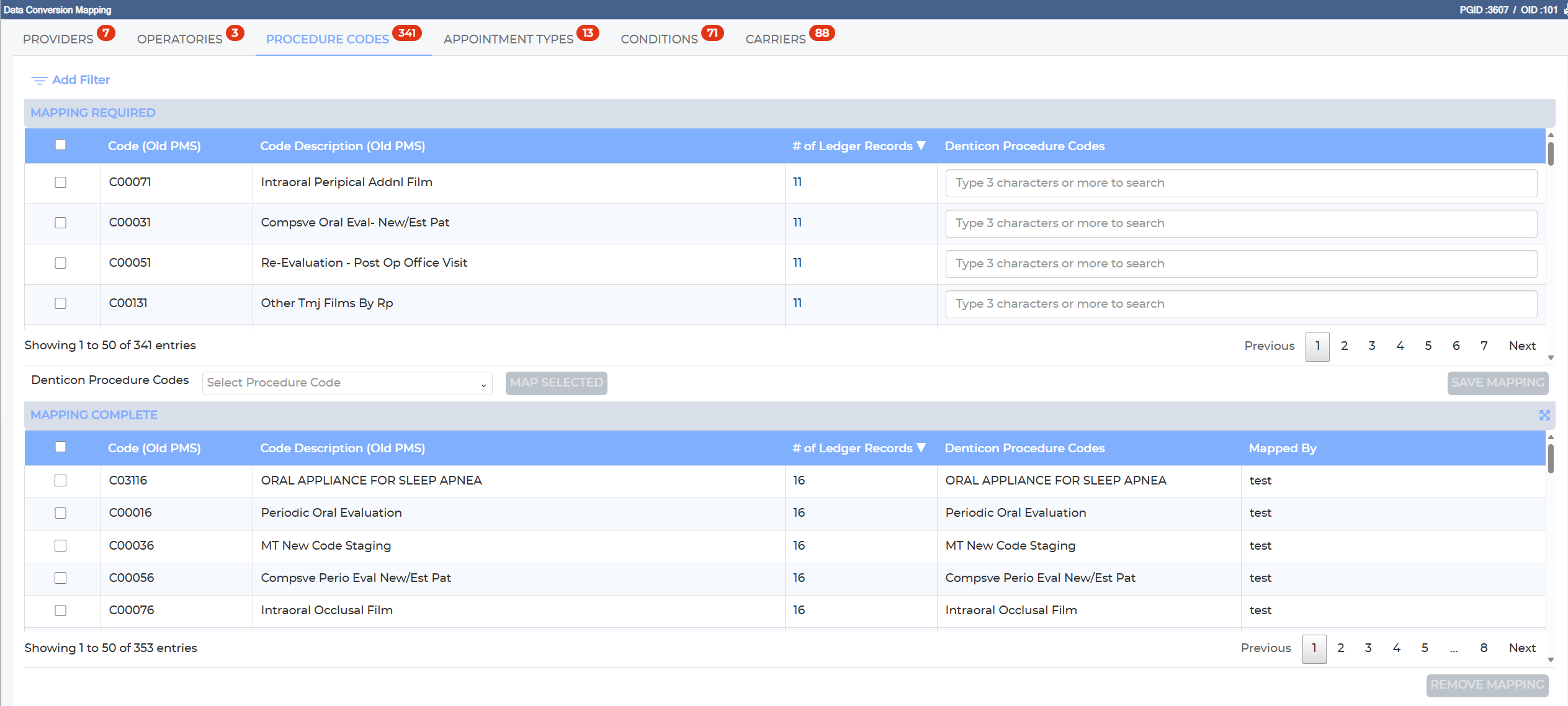
Task: Click scroll-down arrow of Mapping Complete table
Action: click(x=1551, y=660)
